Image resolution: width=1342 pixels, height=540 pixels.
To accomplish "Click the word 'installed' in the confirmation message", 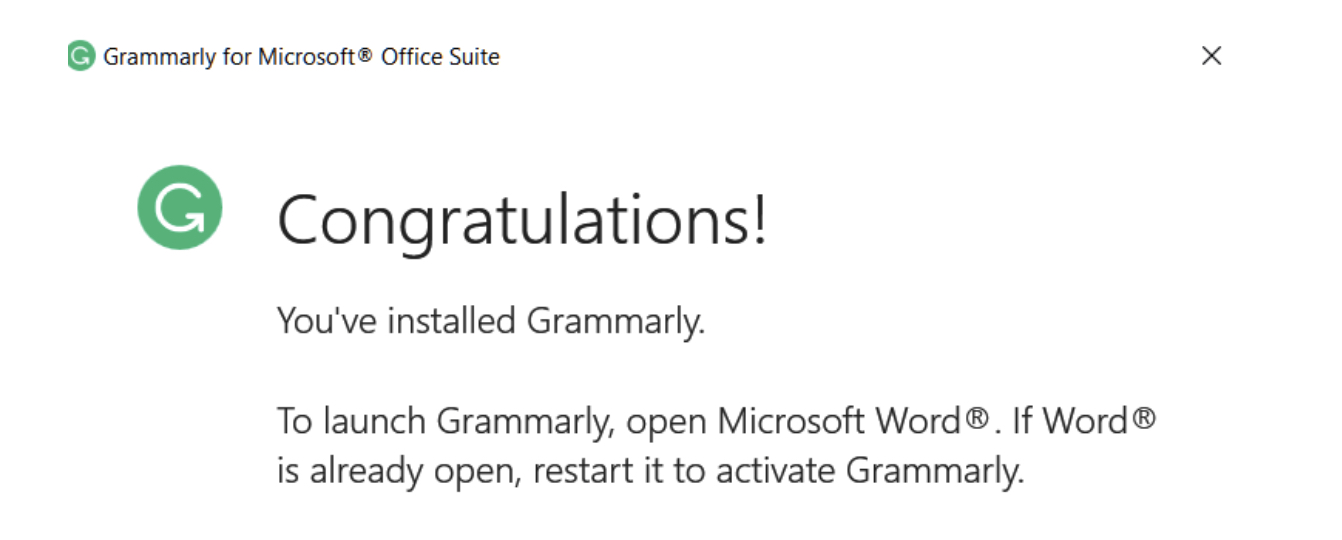I will point(451,322).
